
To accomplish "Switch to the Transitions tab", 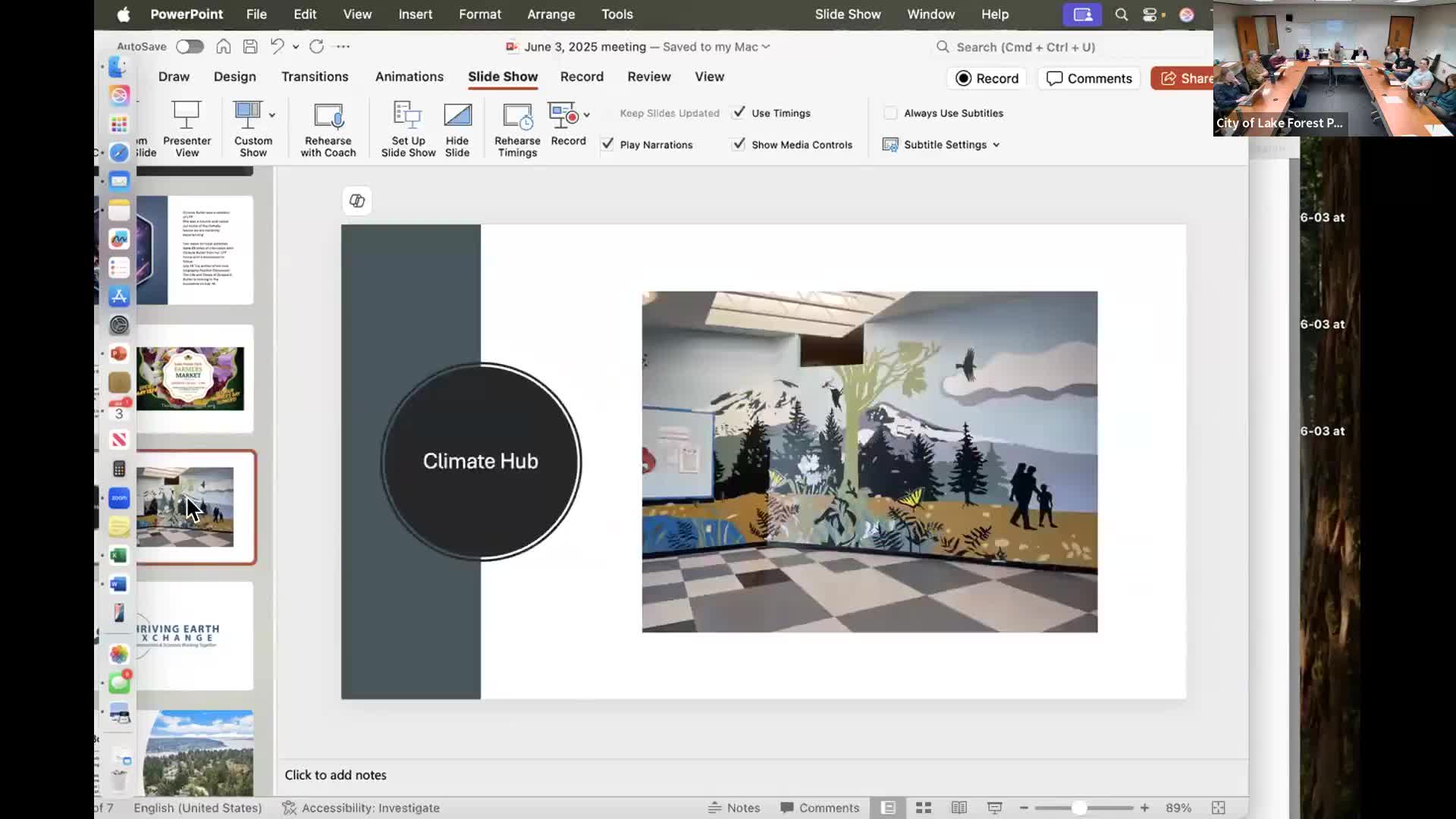I will [x=315, y=77].
